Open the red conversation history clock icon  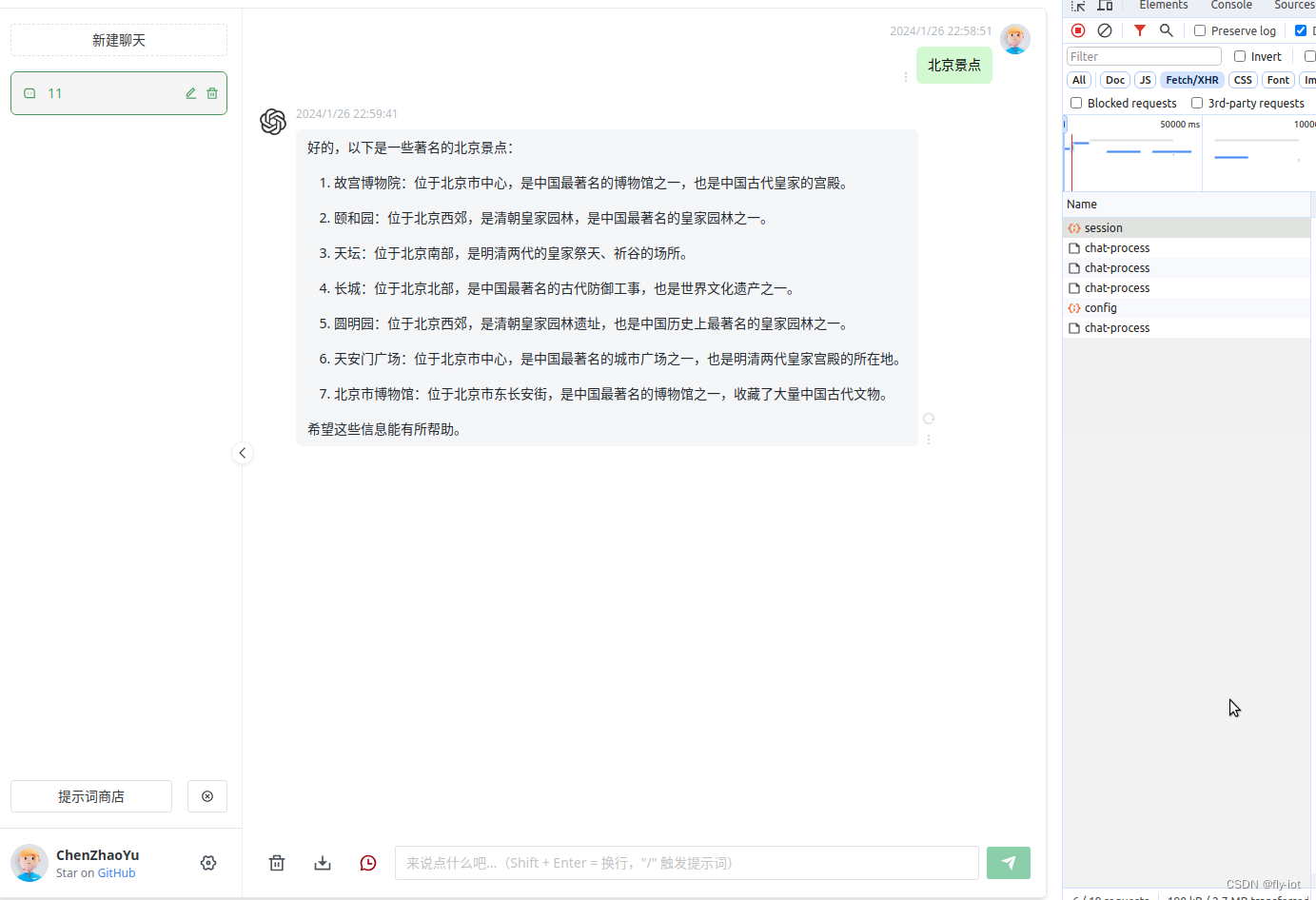(368, 863)
